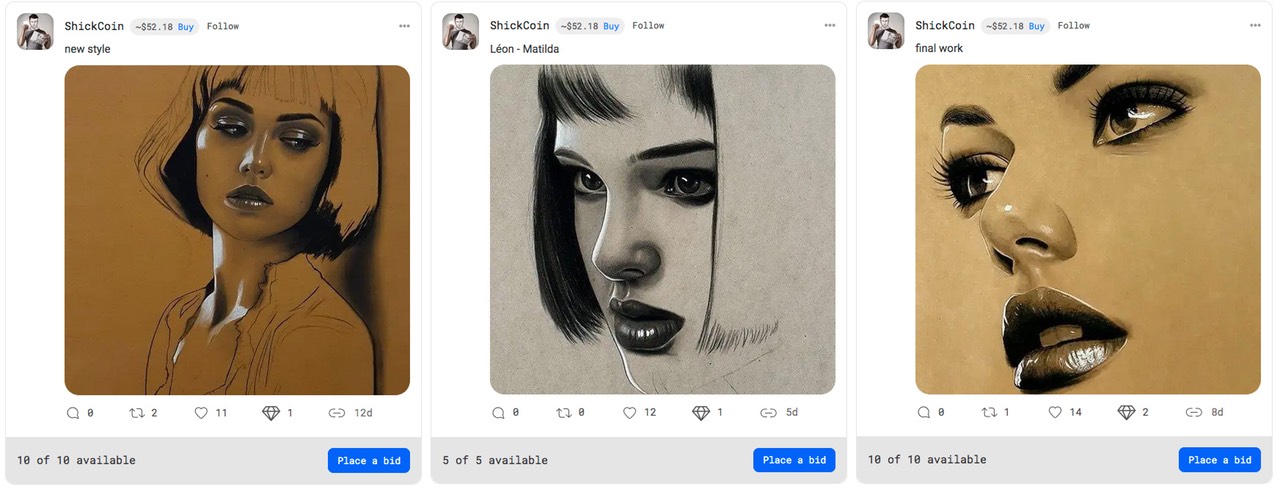Viewport: 1280px width, 492px height.
Task: Comment on the 'Léon - Matilda' post
Action: tap(499, 412)
